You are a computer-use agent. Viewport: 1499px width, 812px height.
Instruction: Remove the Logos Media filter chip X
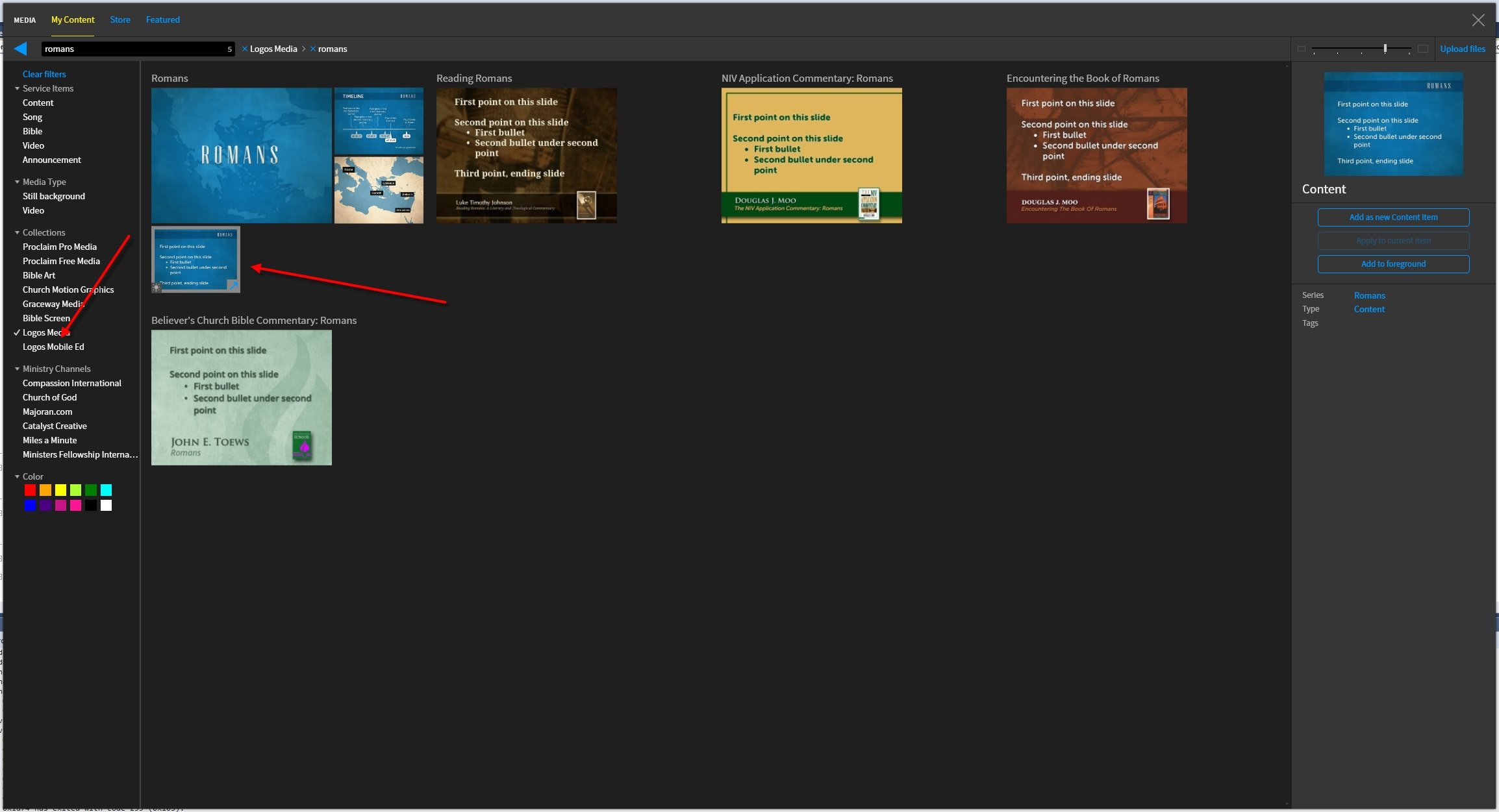(245, 49)
